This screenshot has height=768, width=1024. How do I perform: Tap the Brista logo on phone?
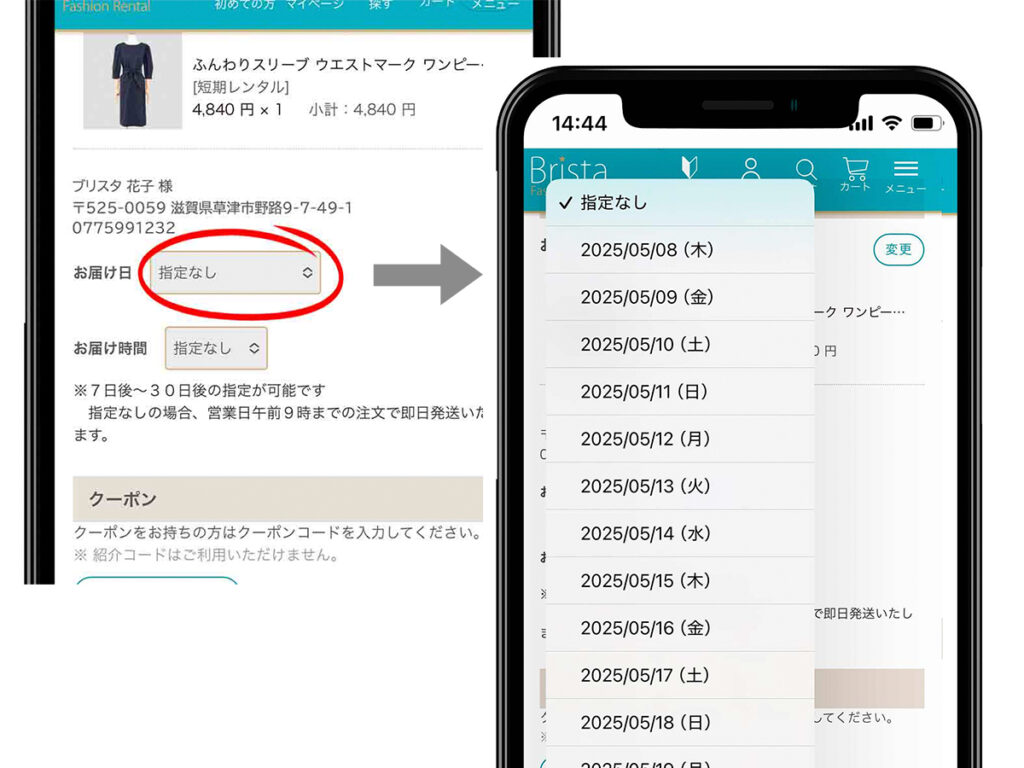(568, 170)
